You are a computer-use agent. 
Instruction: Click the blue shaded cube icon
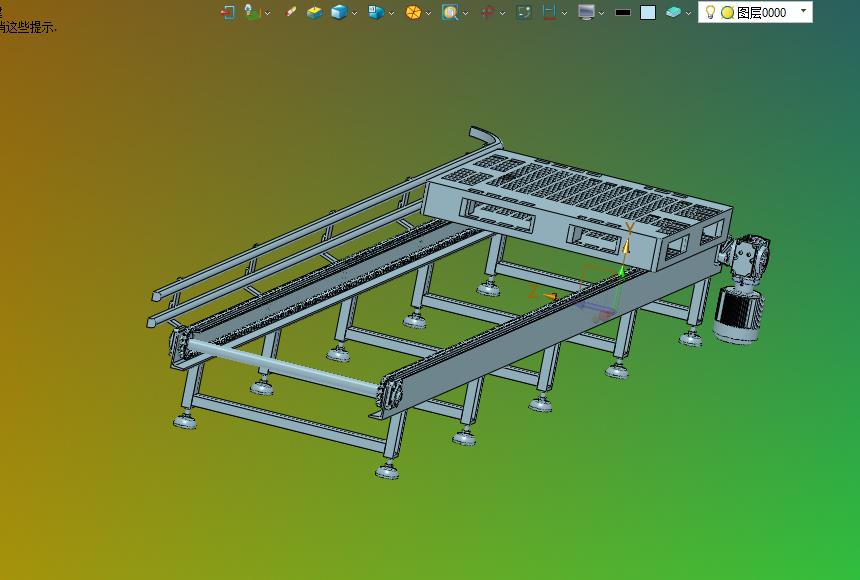pyautogui.click(x=340, y=12)
